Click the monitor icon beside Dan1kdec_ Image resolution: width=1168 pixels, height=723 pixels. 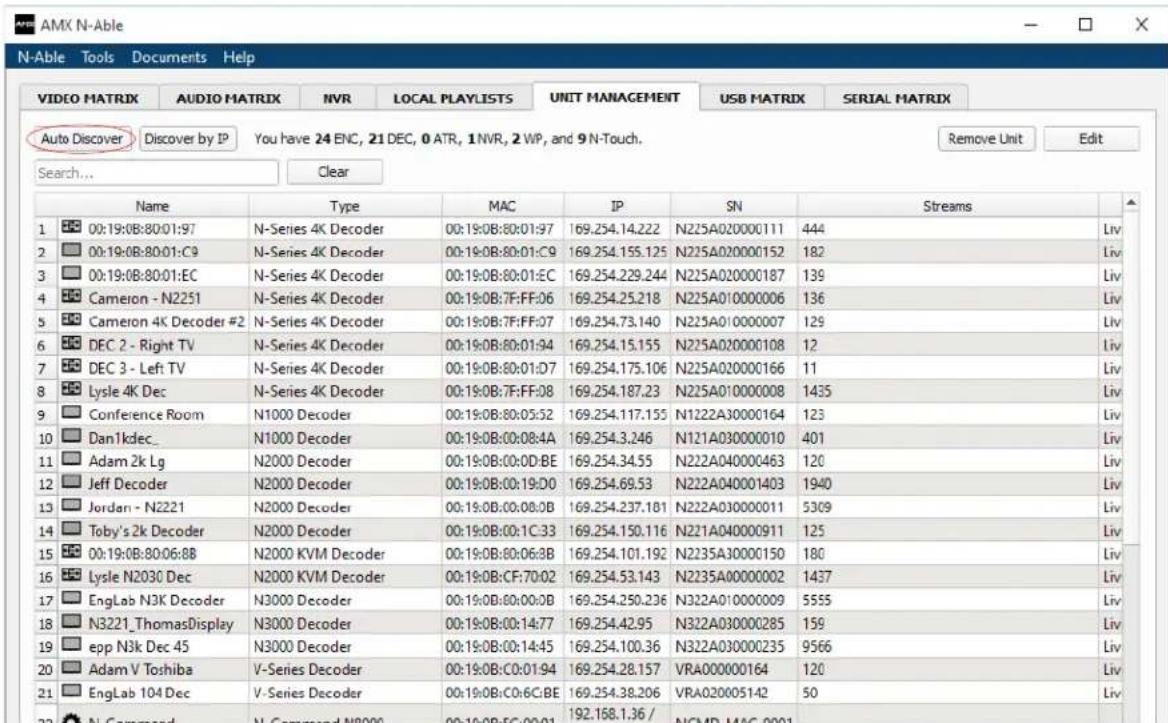coord(72,436)
